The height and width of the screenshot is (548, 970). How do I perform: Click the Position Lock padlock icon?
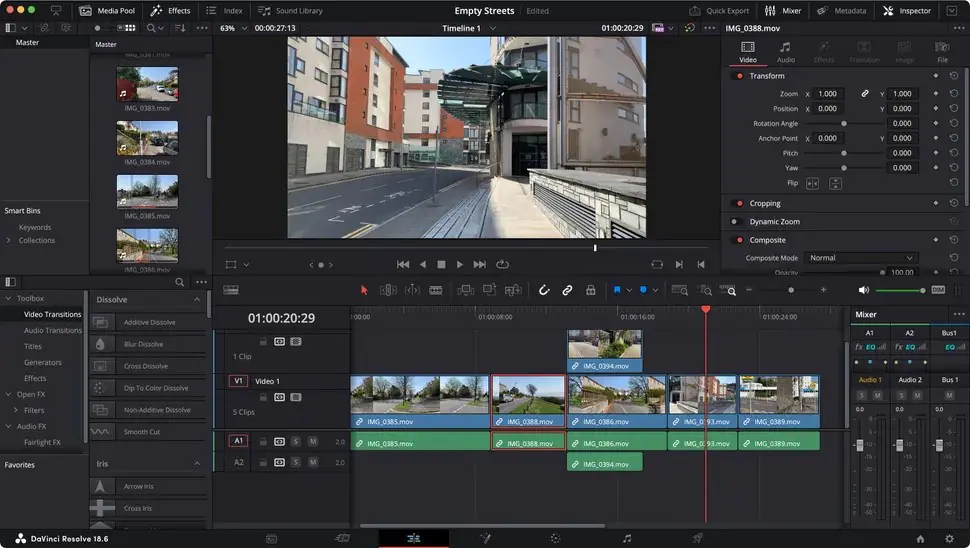(x=590, y=290)
